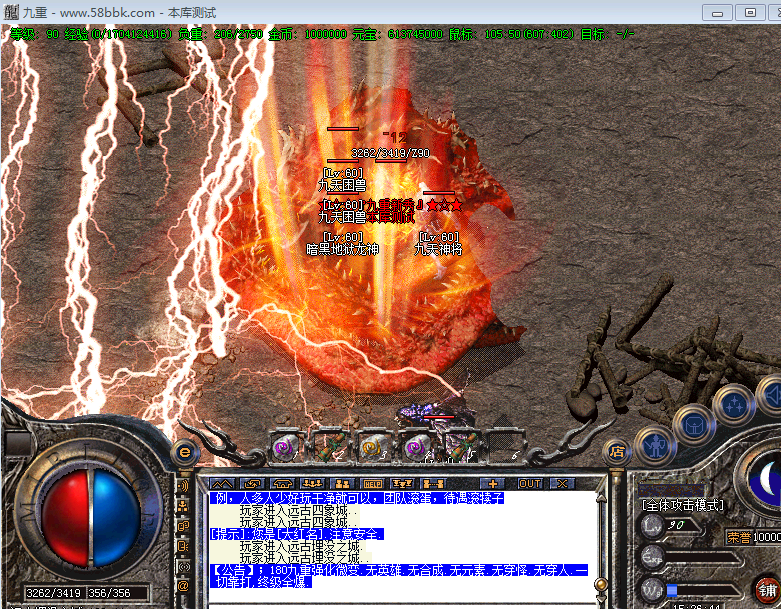
Task: Click the trophy ranking icon in chat toolbar
Action: click(402, 484)
